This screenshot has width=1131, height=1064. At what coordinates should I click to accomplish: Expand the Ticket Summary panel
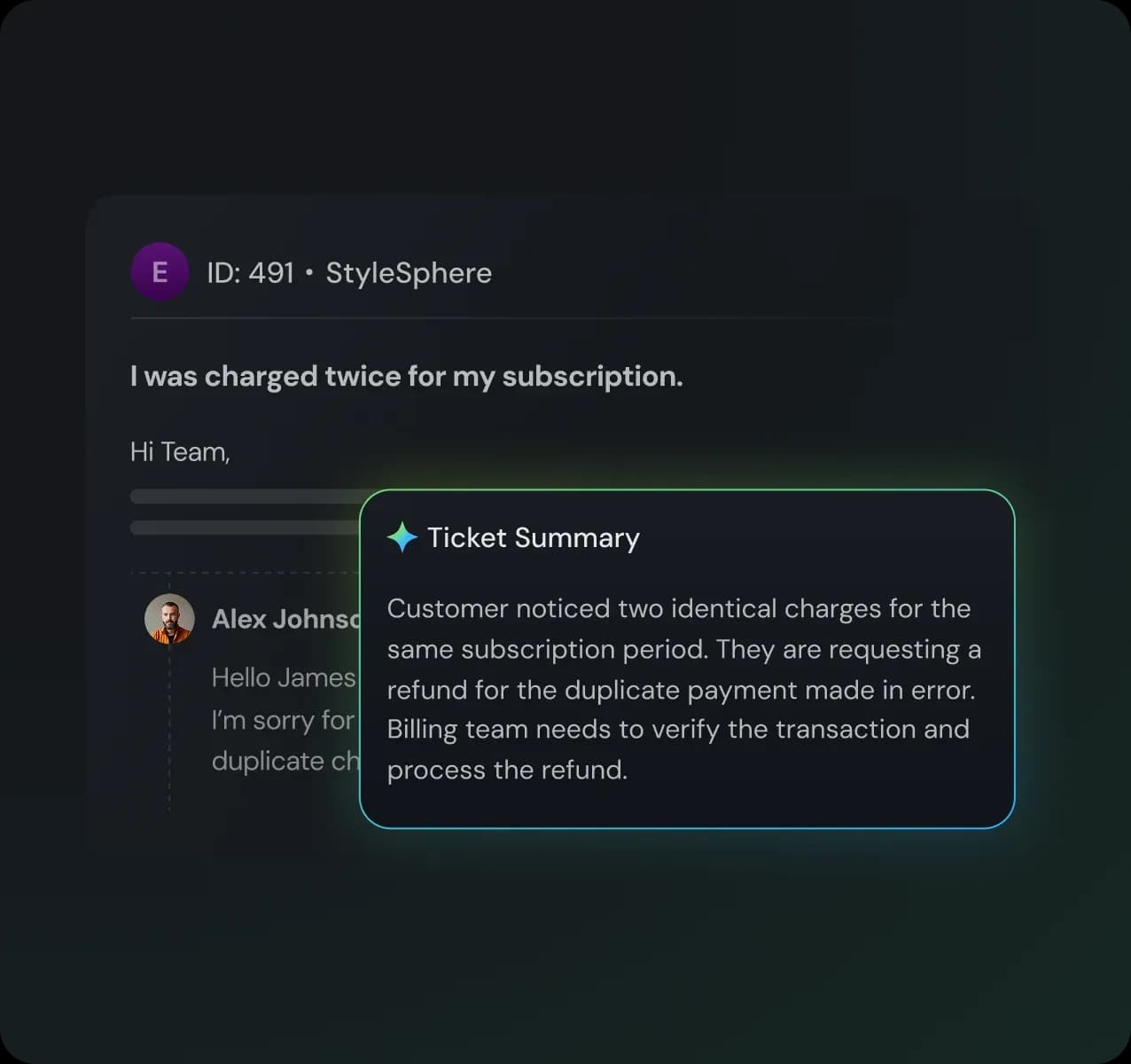tap(687, 660)
